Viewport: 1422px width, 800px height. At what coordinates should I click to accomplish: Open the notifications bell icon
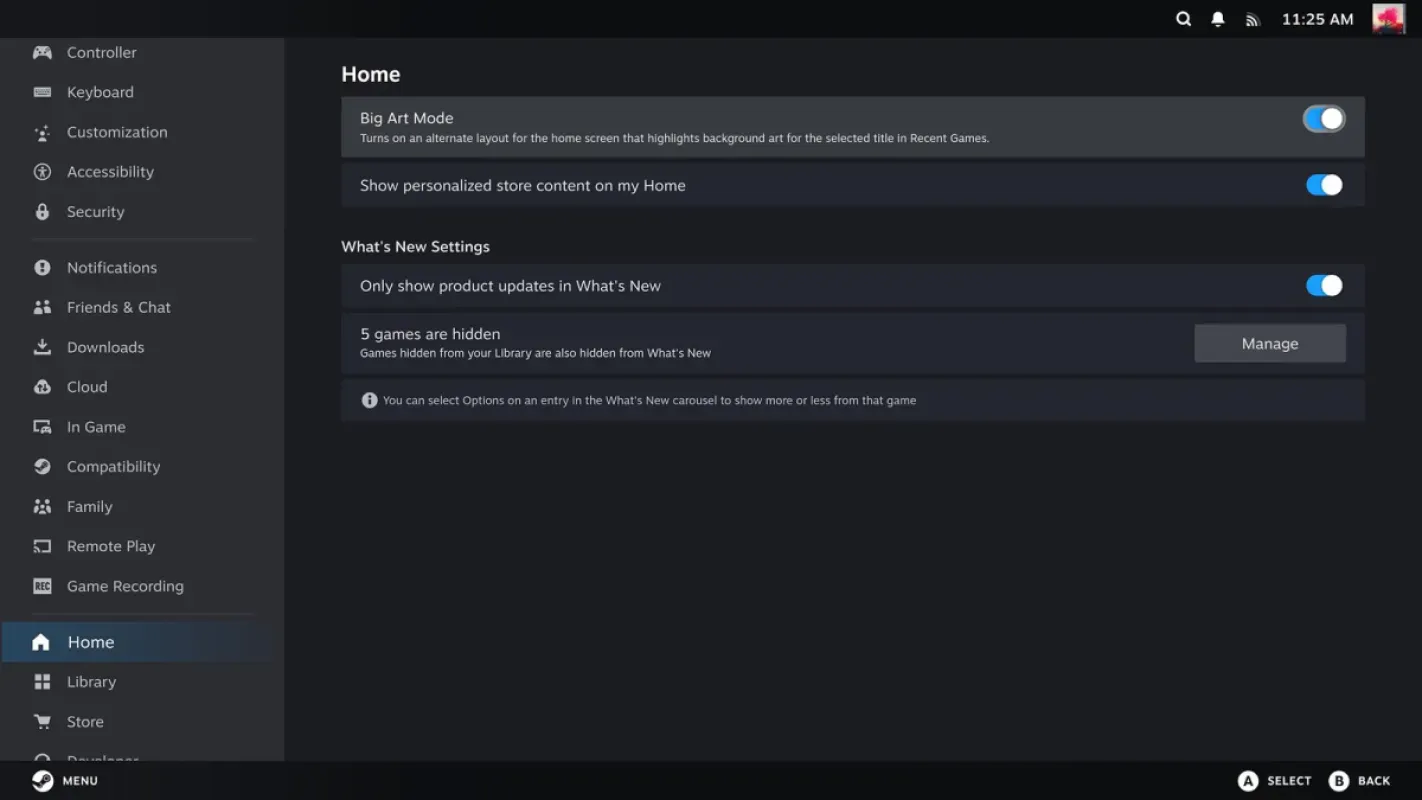click(x=1217, y=19)
